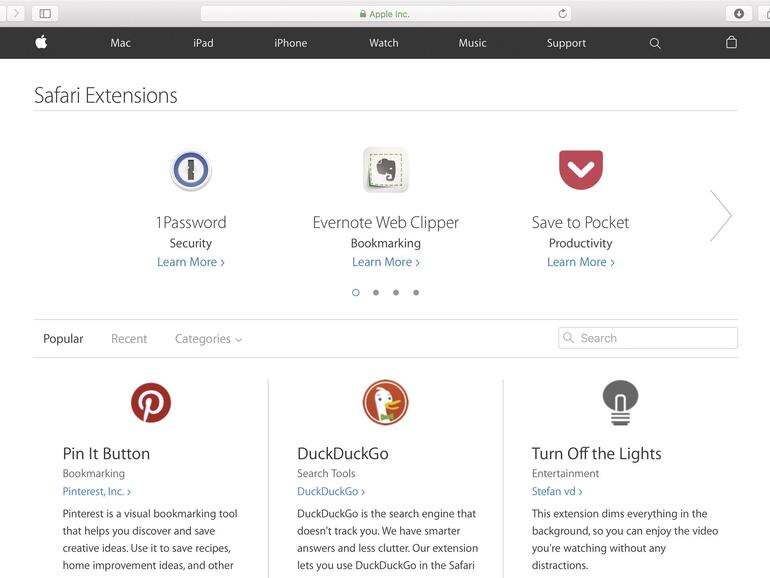Open the search magnifier in Apple nav bar
This screenshot has height=578, width=770.
coord(655,43)
